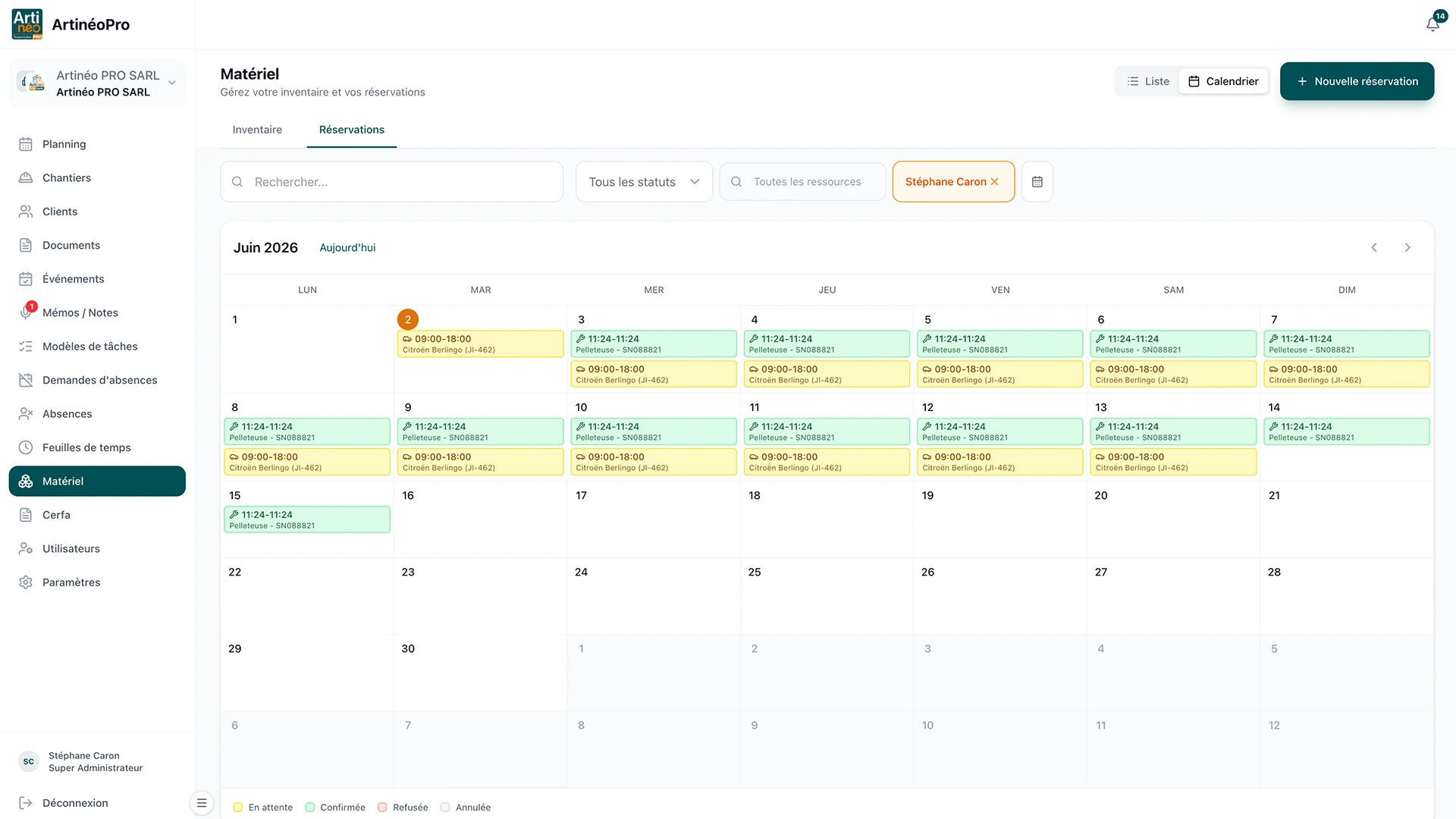Open the Pelleteuse reservation on June 7
The height and width of the screenshot is (819, 1456).
(1347, 344)
